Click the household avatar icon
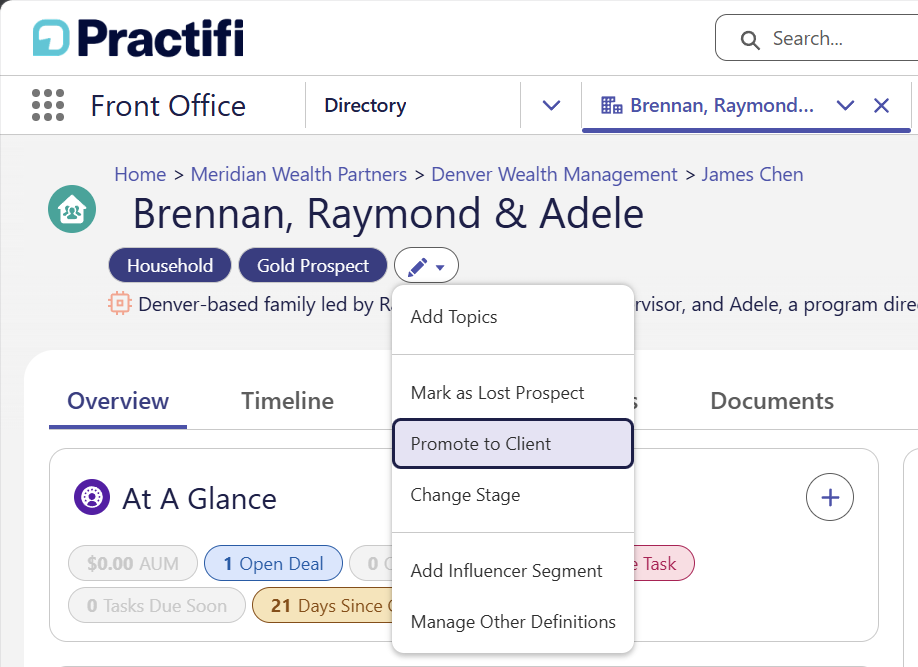This screenshot has width=918, height=667. (x=72, y=209)
